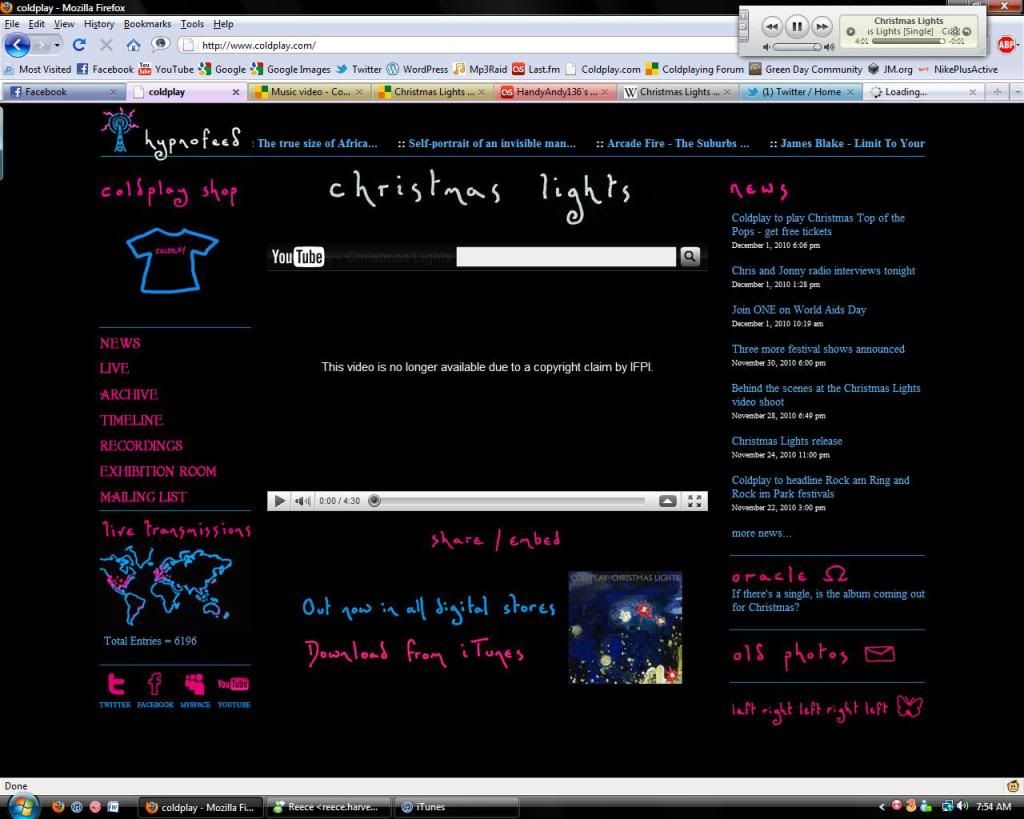This screenshot has height=819, width=1024.
Task: Click the Adblock Plus ABP icon
Action: click(1005, 44)
